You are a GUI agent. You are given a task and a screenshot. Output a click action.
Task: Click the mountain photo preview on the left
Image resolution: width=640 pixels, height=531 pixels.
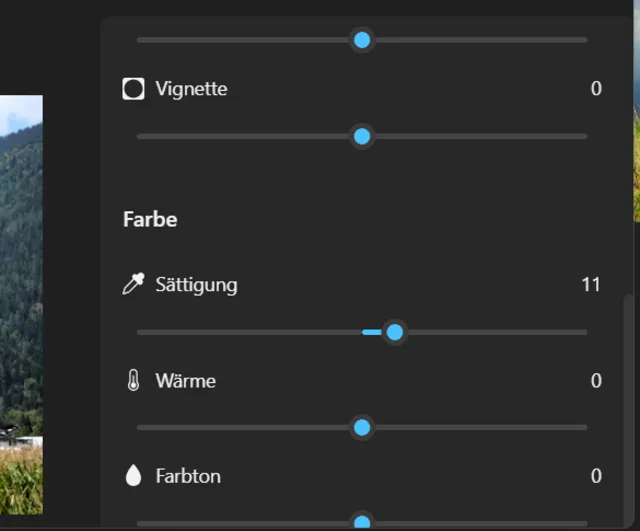tap(21, 300)
